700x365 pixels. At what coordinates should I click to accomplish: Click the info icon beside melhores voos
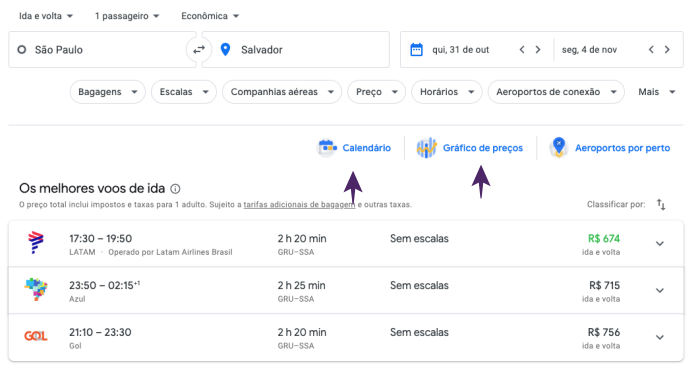tap(175, 189)
